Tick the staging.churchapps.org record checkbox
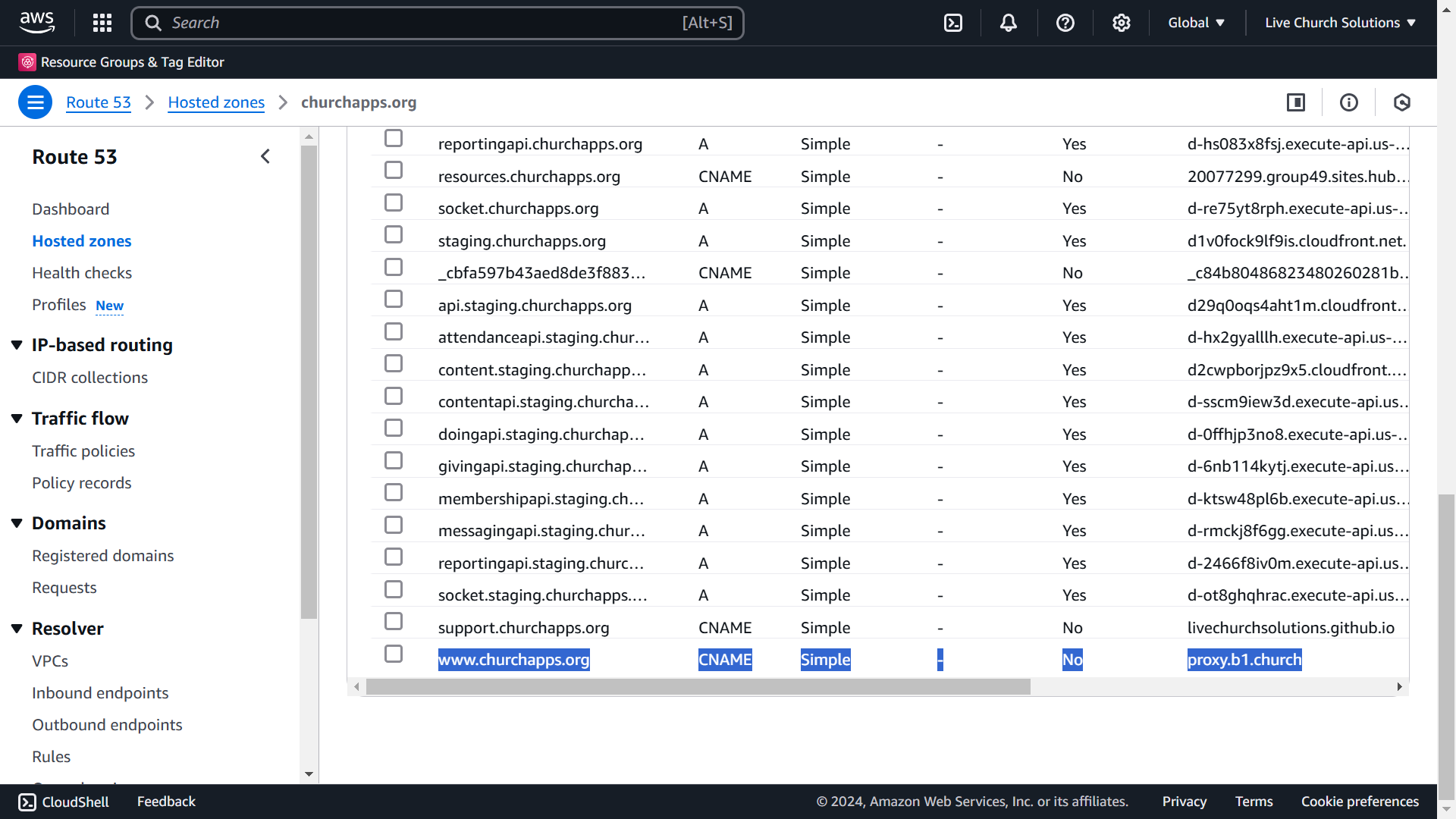 coord(393,234)
